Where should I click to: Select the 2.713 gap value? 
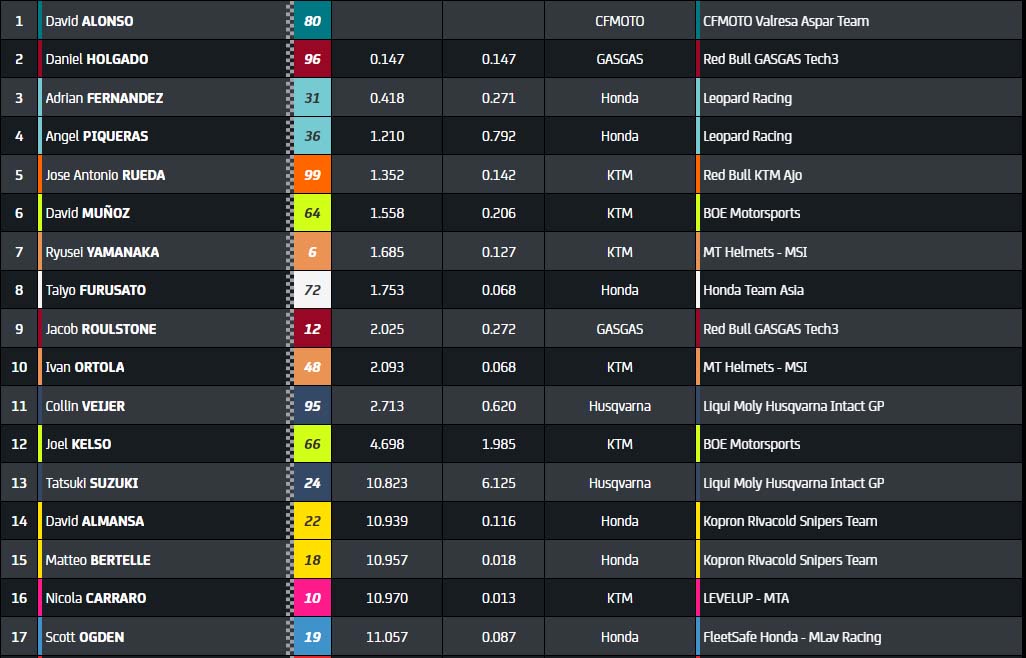pos(387,406)
